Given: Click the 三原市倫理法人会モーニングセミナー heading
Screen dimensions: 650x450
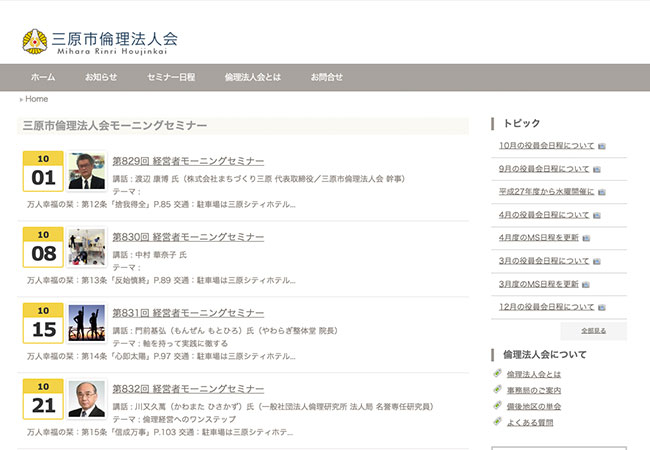Looking at the screenshot, I should click(x=115, y=126).
